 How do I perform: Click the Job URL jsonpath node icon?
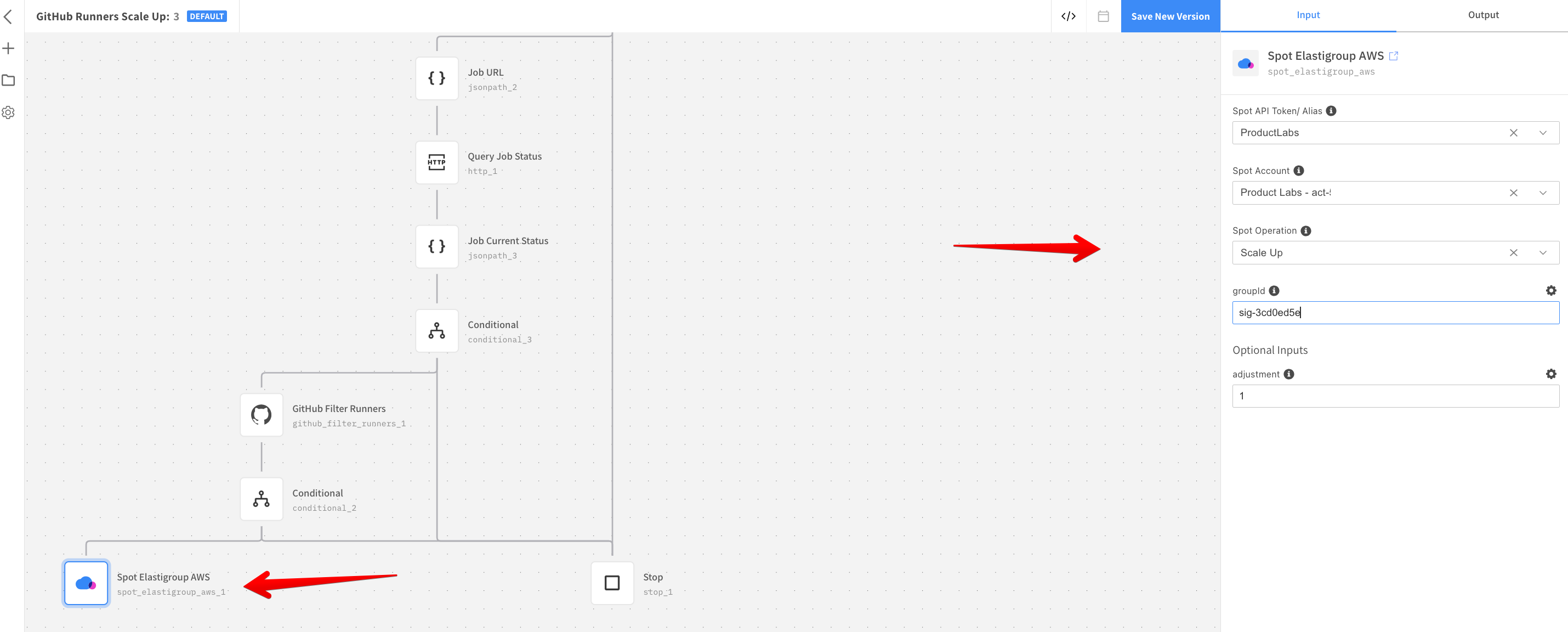436,78
